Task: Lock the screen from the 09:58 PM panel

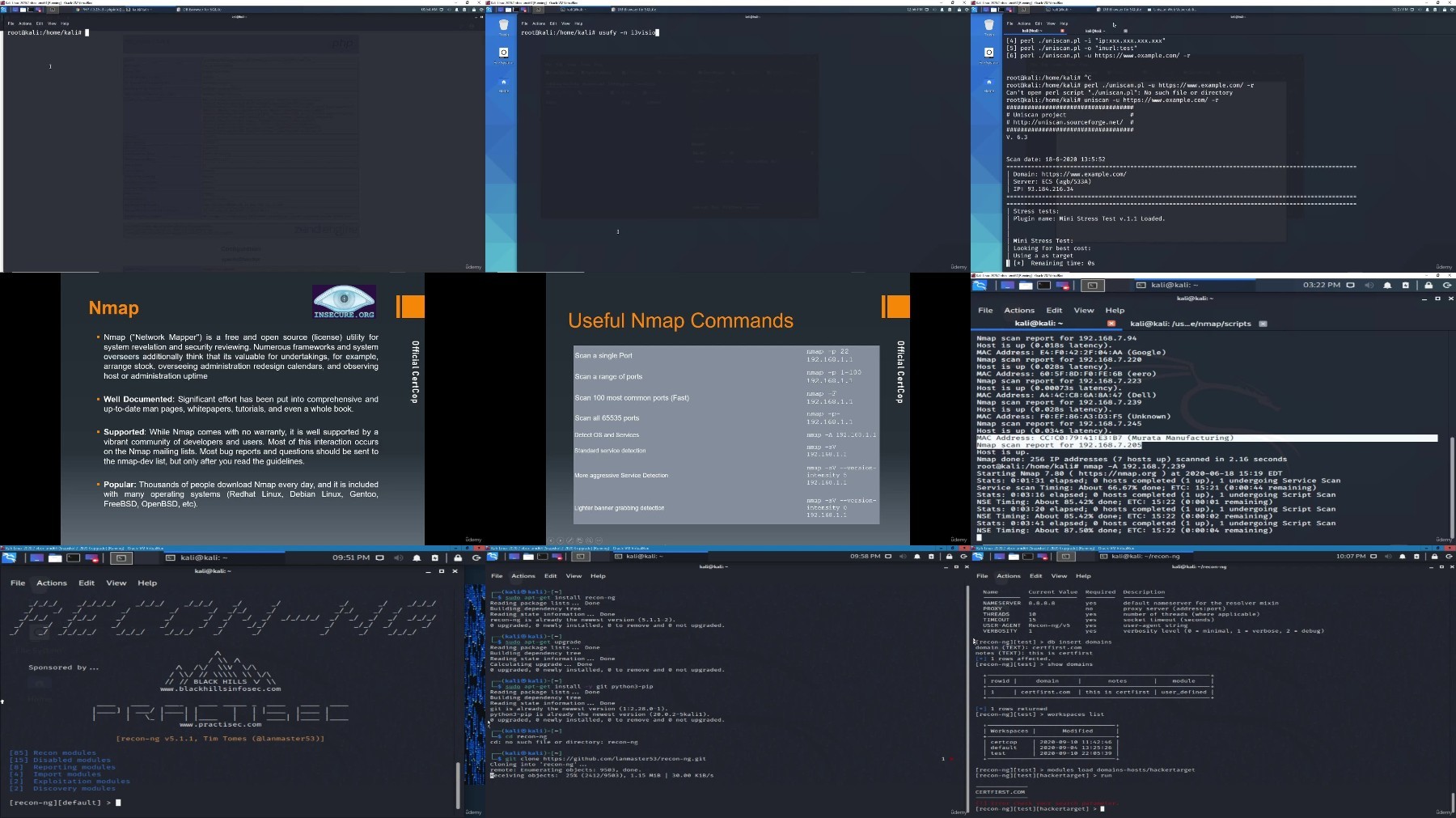Action: coord(950,557)
